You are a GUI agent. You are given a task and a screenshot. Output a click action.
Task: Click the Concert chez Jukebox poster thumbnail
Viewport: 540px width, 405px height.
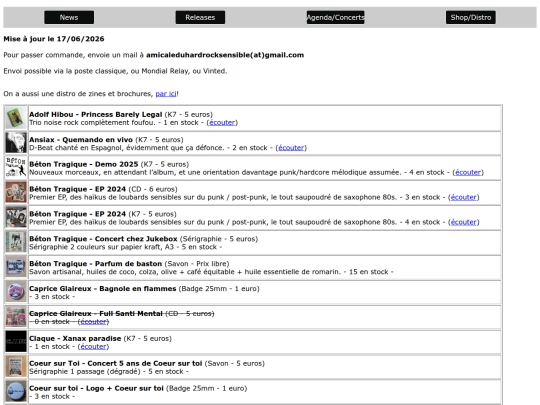coord(16,242)
